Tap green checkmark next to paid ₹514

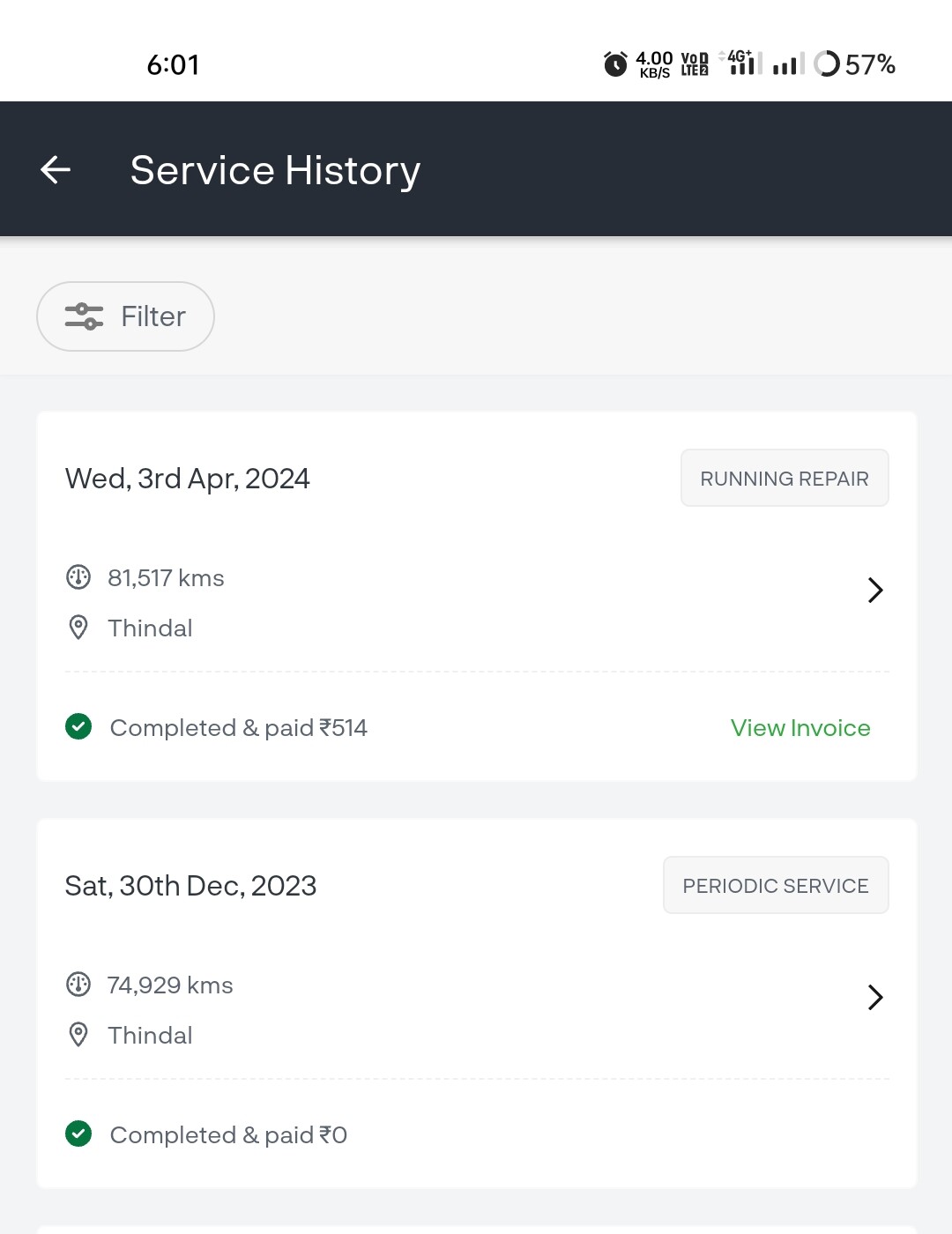pos(78,727)
